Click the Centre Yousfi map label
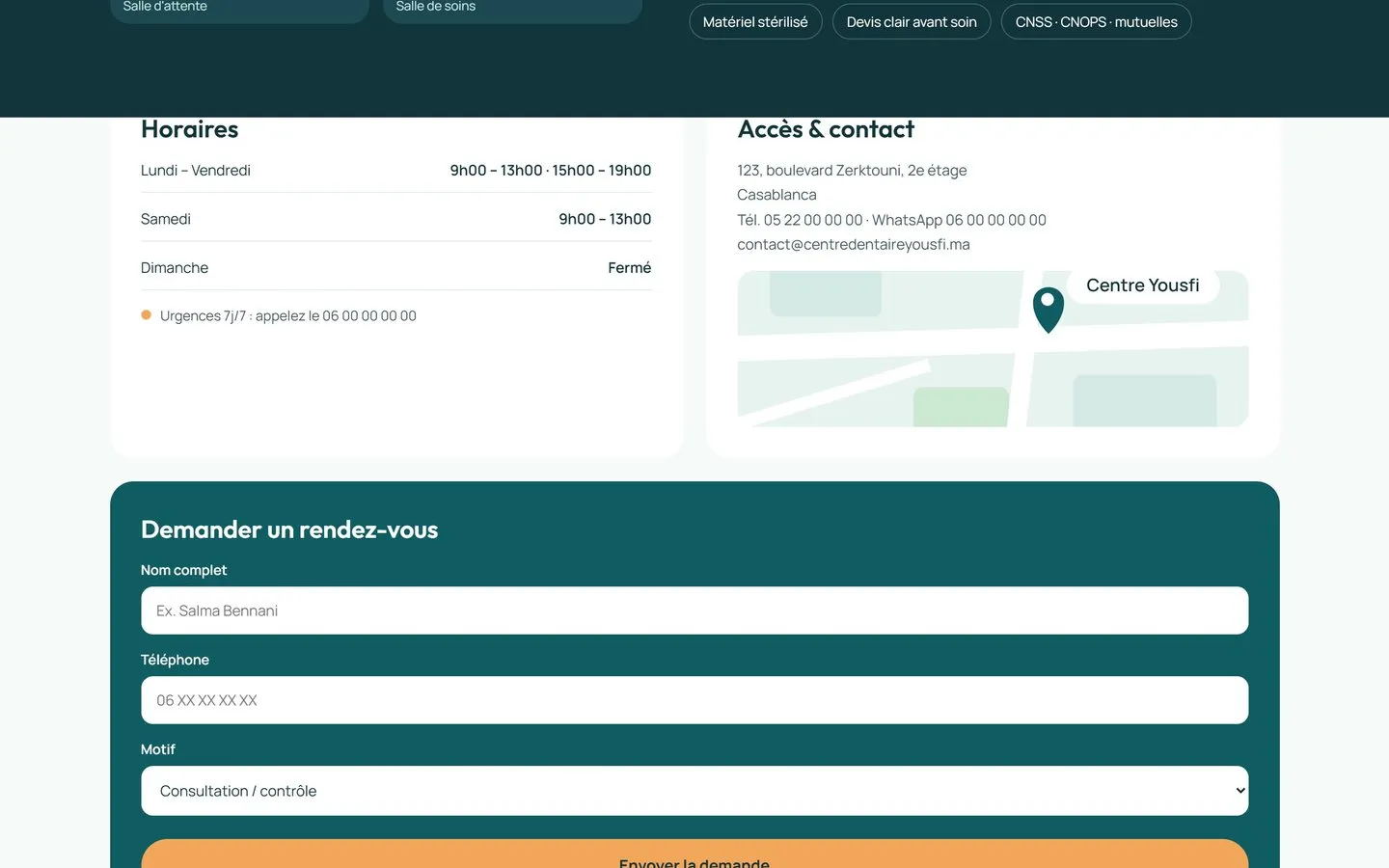This screenshot has height=868, width=1389. click(x=1143, y=285)
